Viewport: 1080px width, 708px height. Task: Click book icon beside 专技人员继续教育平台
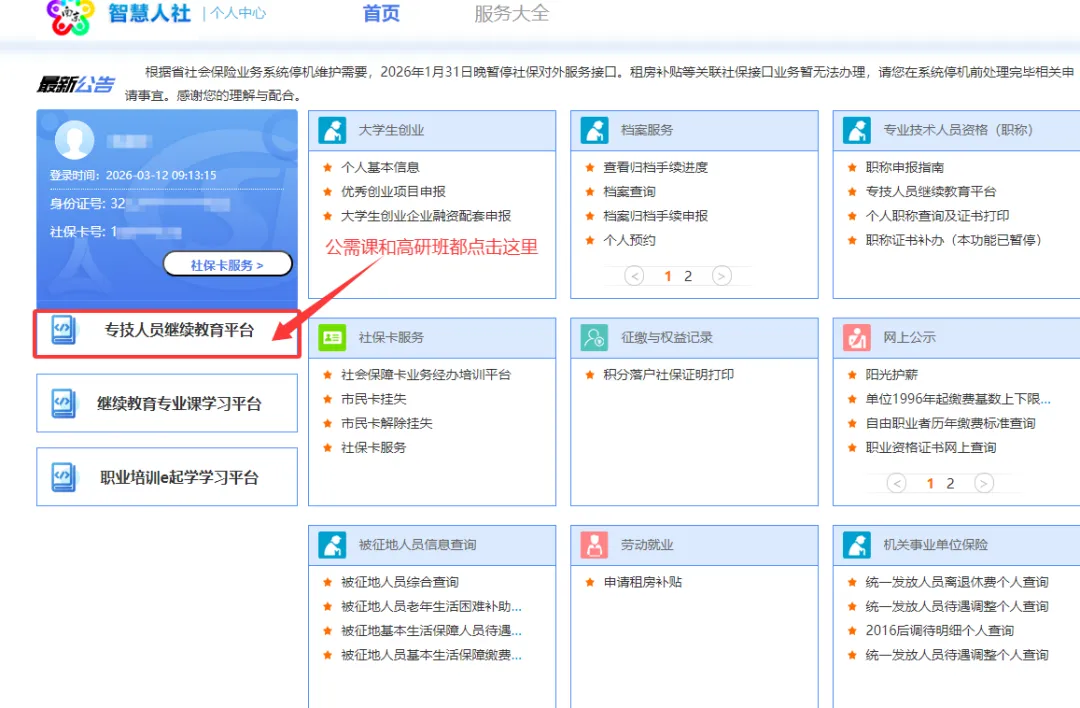pos(63,330)
